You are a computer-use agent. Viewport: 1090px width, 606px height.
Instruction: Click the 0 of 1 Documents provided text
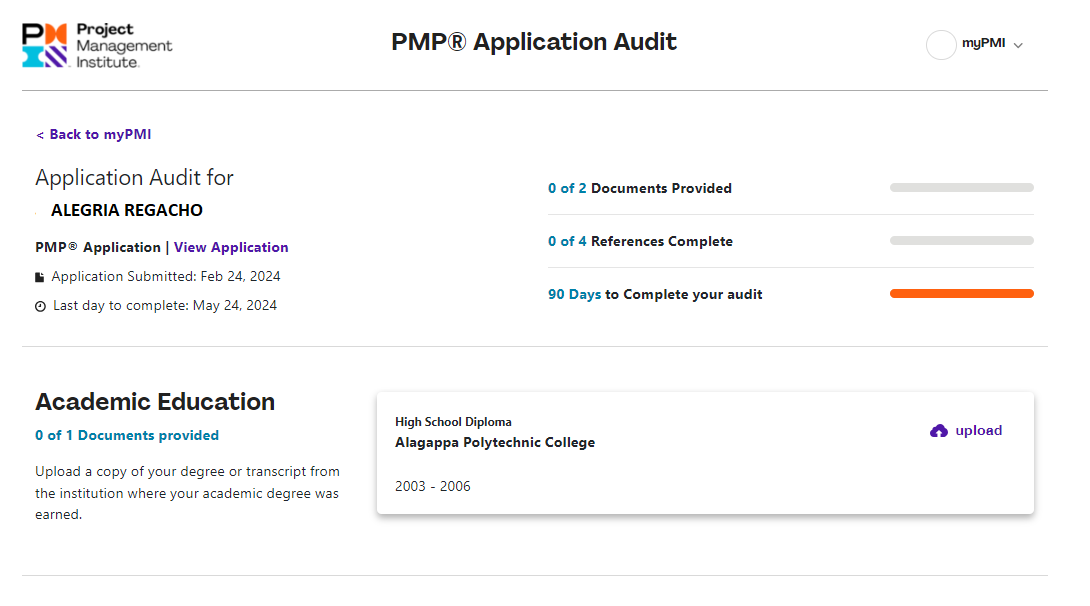tap(127, 435)
